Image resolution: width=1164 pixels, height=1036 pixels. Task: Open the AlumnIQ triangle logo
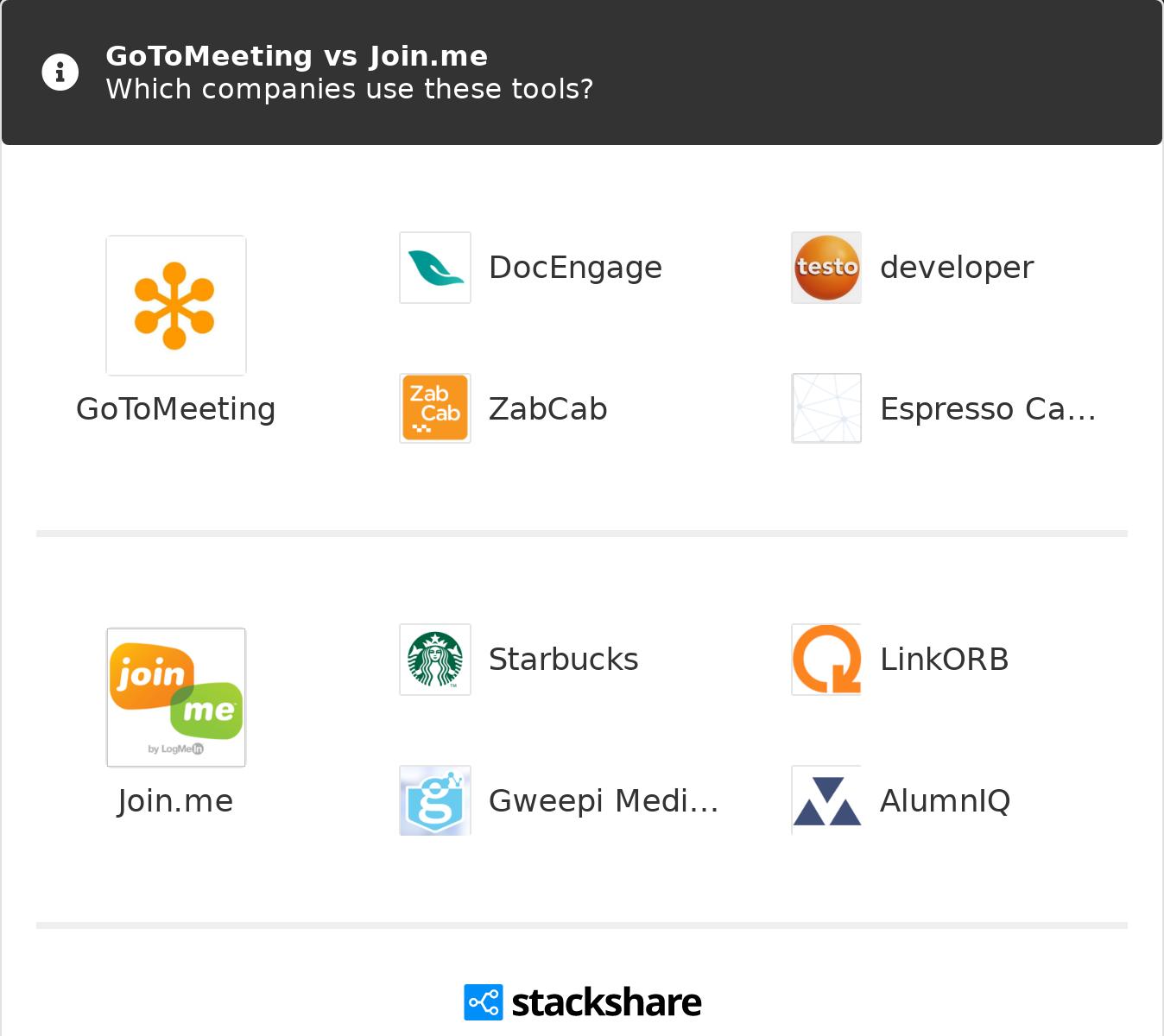(826, 800)
